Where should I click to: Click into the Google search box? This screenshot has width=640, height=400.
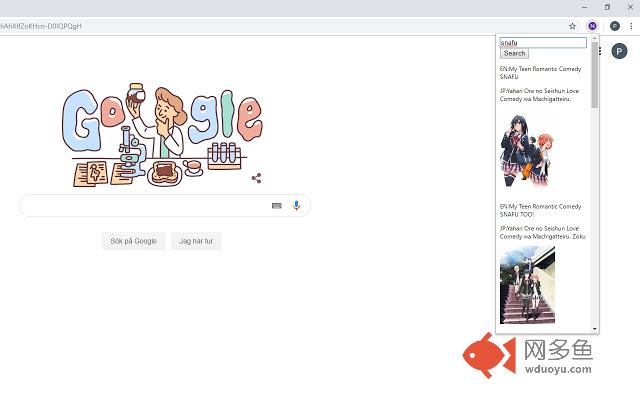[145, 206]
